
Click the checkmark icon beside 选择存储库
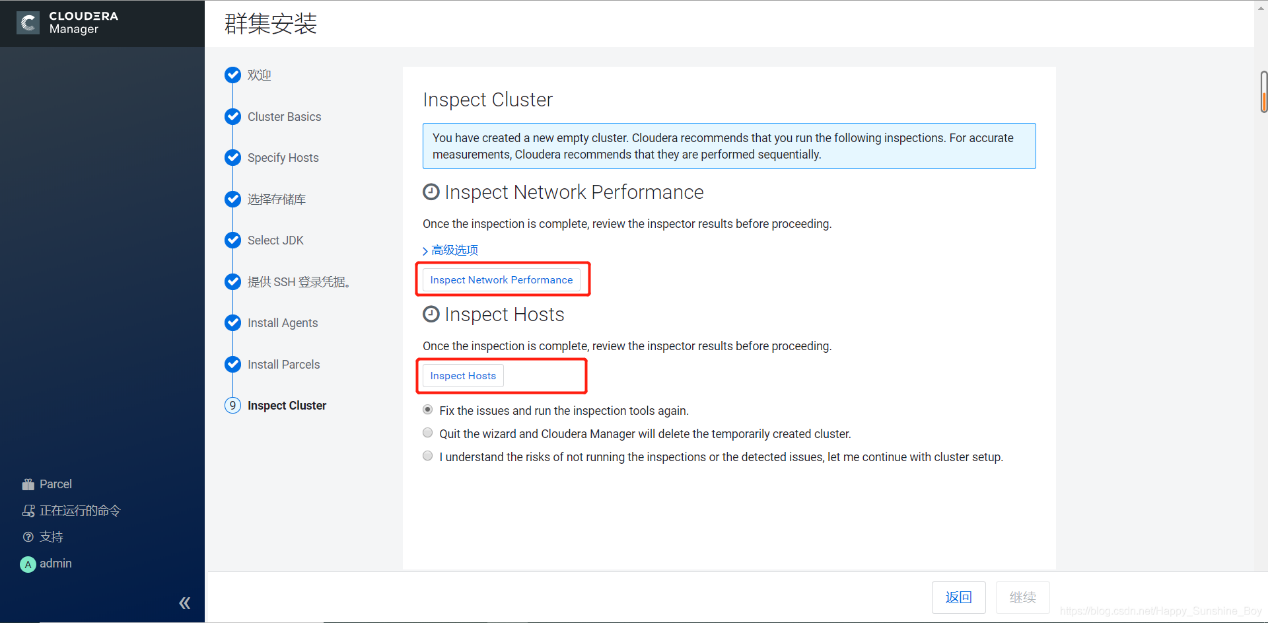click(x=233, y=199)
